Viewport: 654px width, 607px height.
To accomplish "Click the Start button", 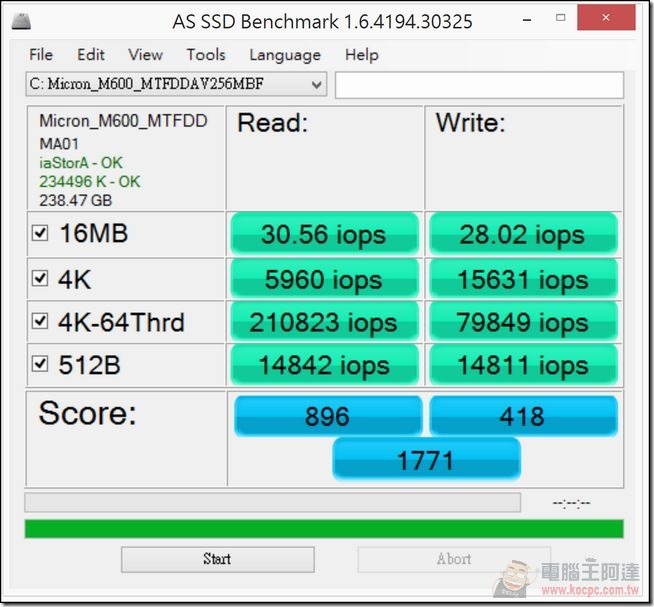I will point(218,559).
